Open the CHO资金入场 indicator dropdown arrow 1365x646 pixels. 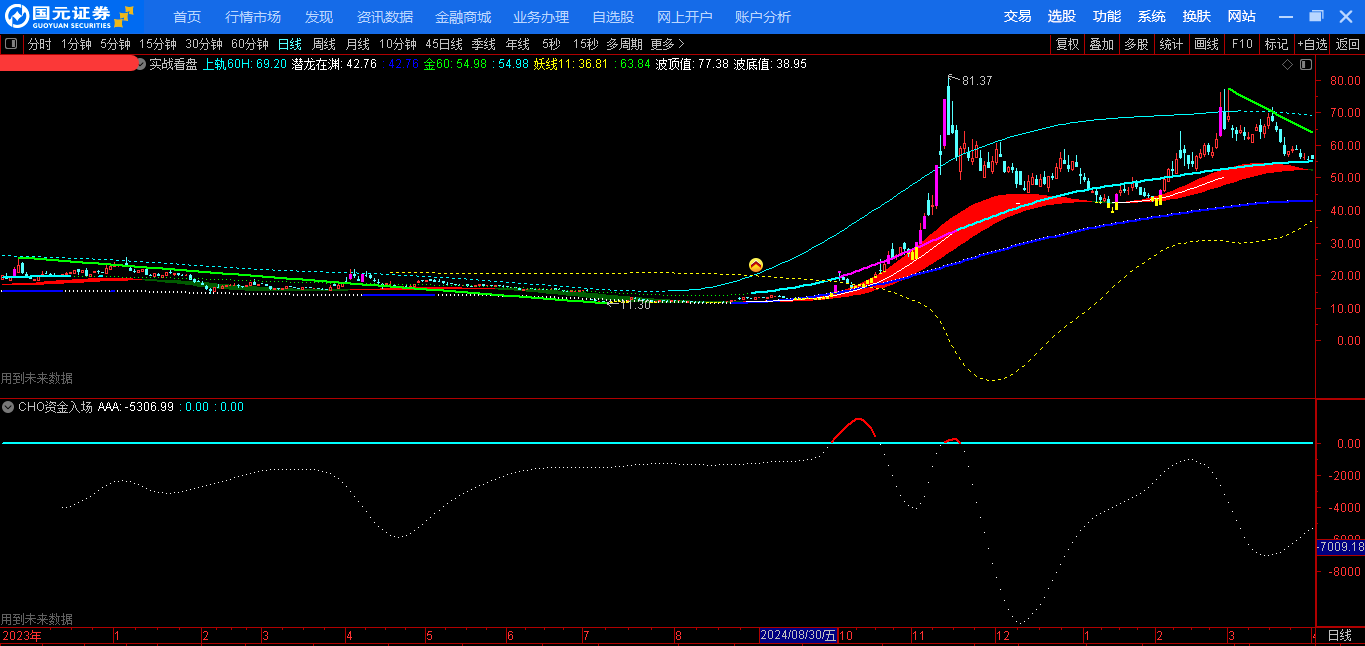click(x=8, y=407)
